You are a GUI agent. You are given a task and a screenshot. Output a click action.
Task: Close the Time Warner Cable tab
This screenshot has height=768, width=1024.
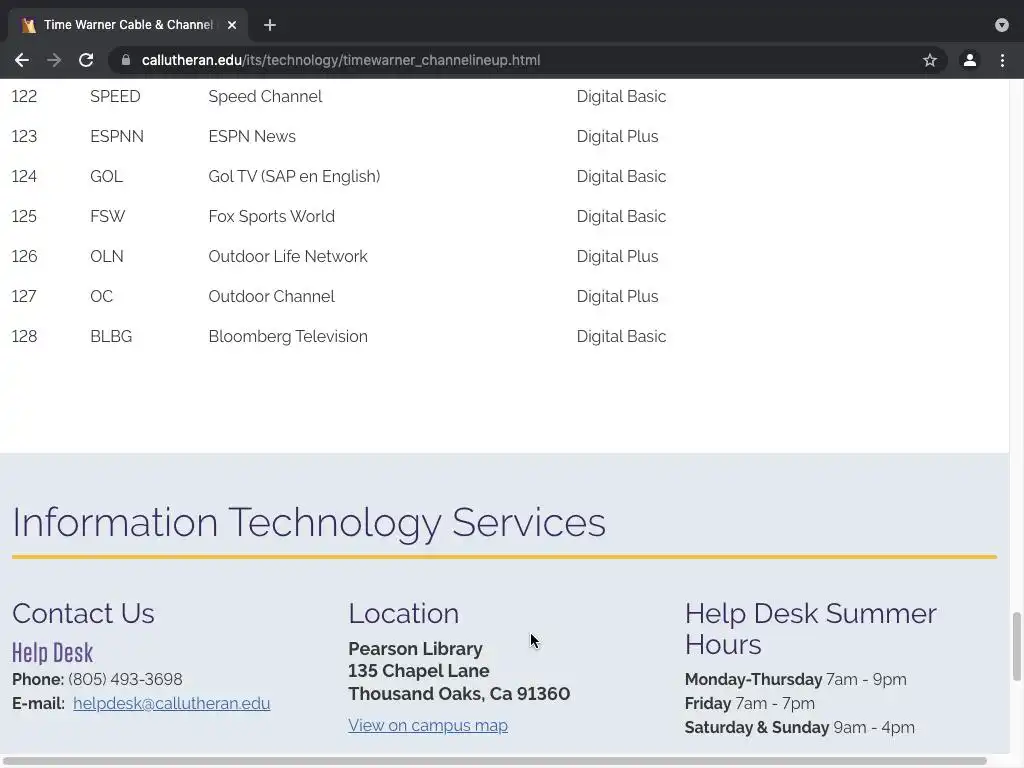(232, 25)
